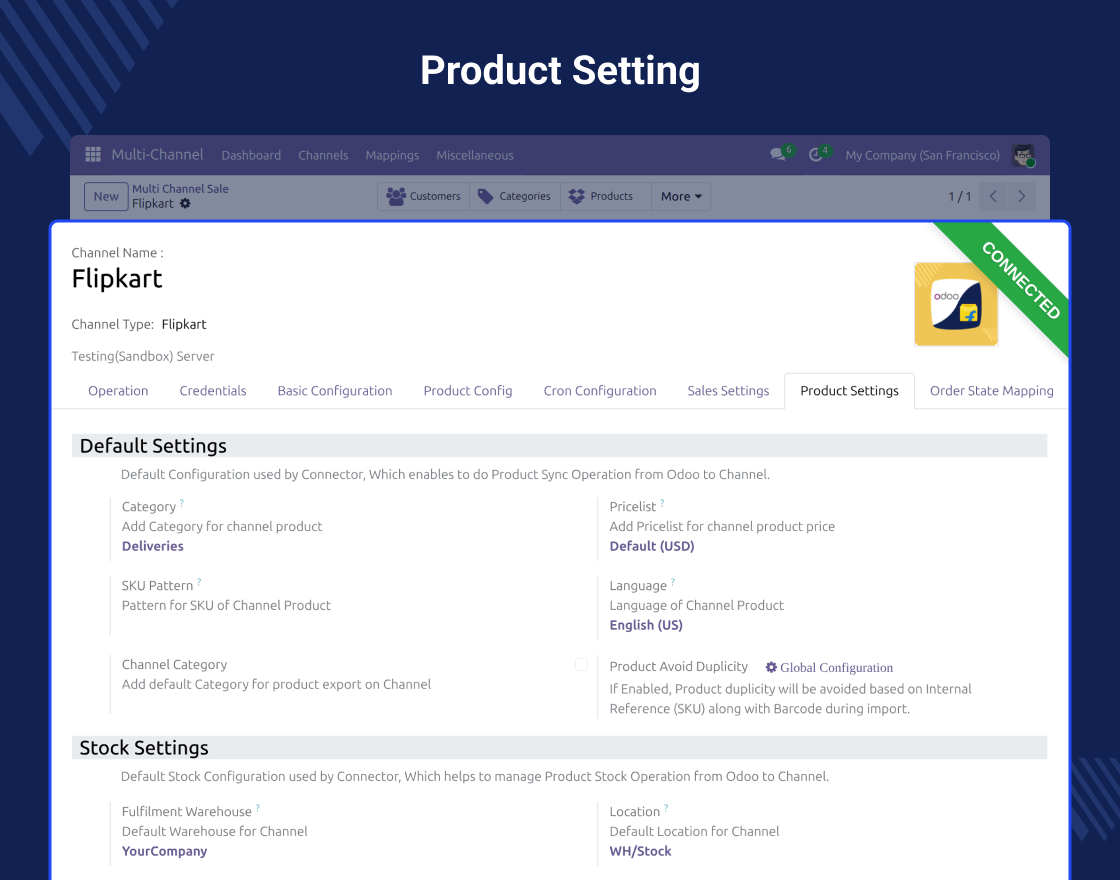Expand the More dropdown
This screenshot has height=880, width=1120.
tap(681, 196)
